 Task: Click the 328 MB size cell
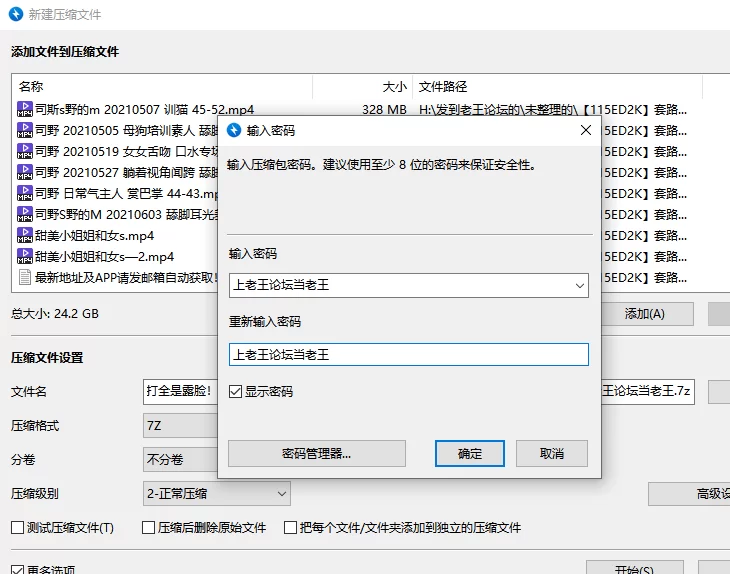click(385, 109)
